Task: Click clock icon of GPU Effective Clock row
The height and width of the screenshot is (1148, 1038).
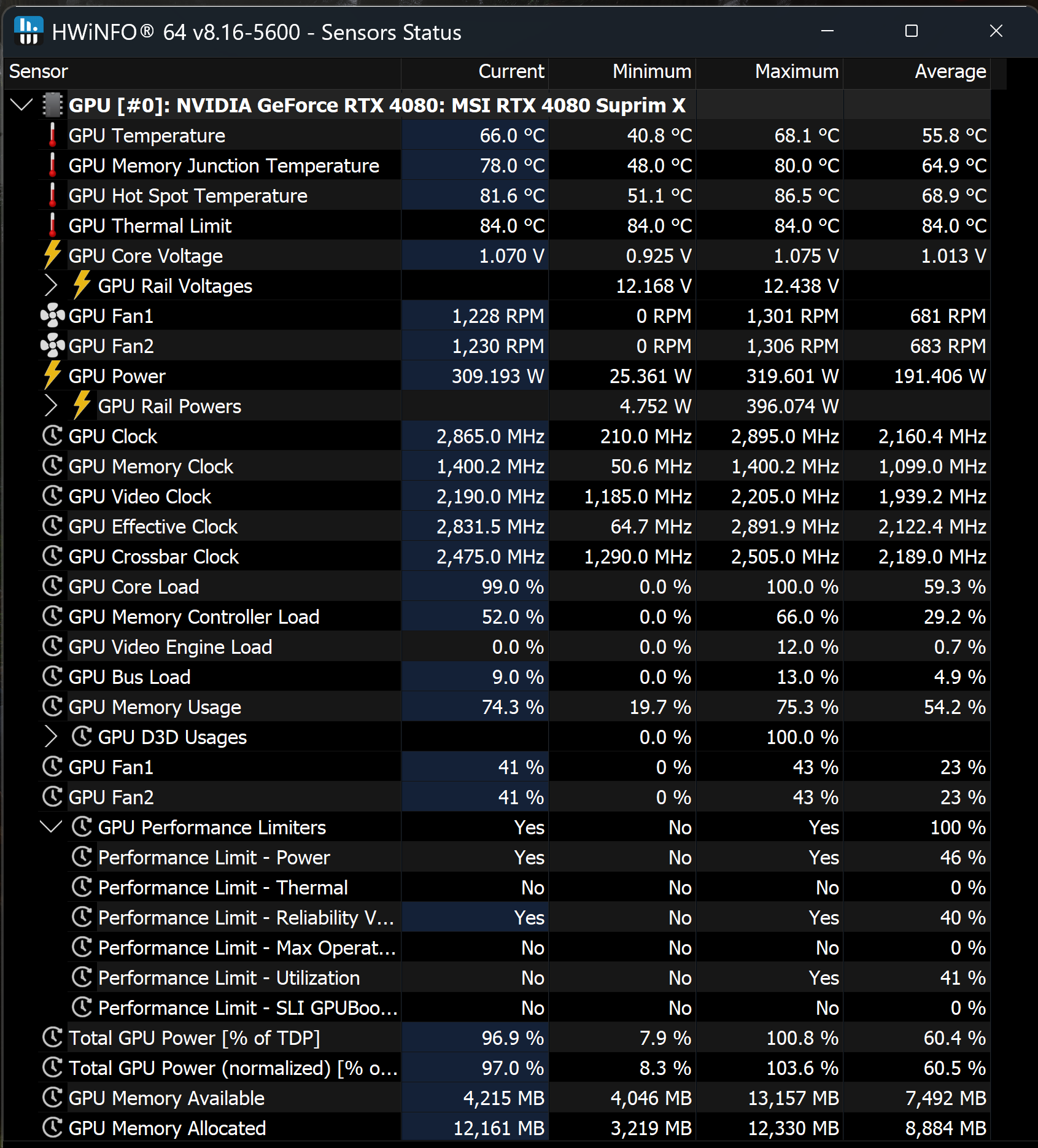Action: 53,526
